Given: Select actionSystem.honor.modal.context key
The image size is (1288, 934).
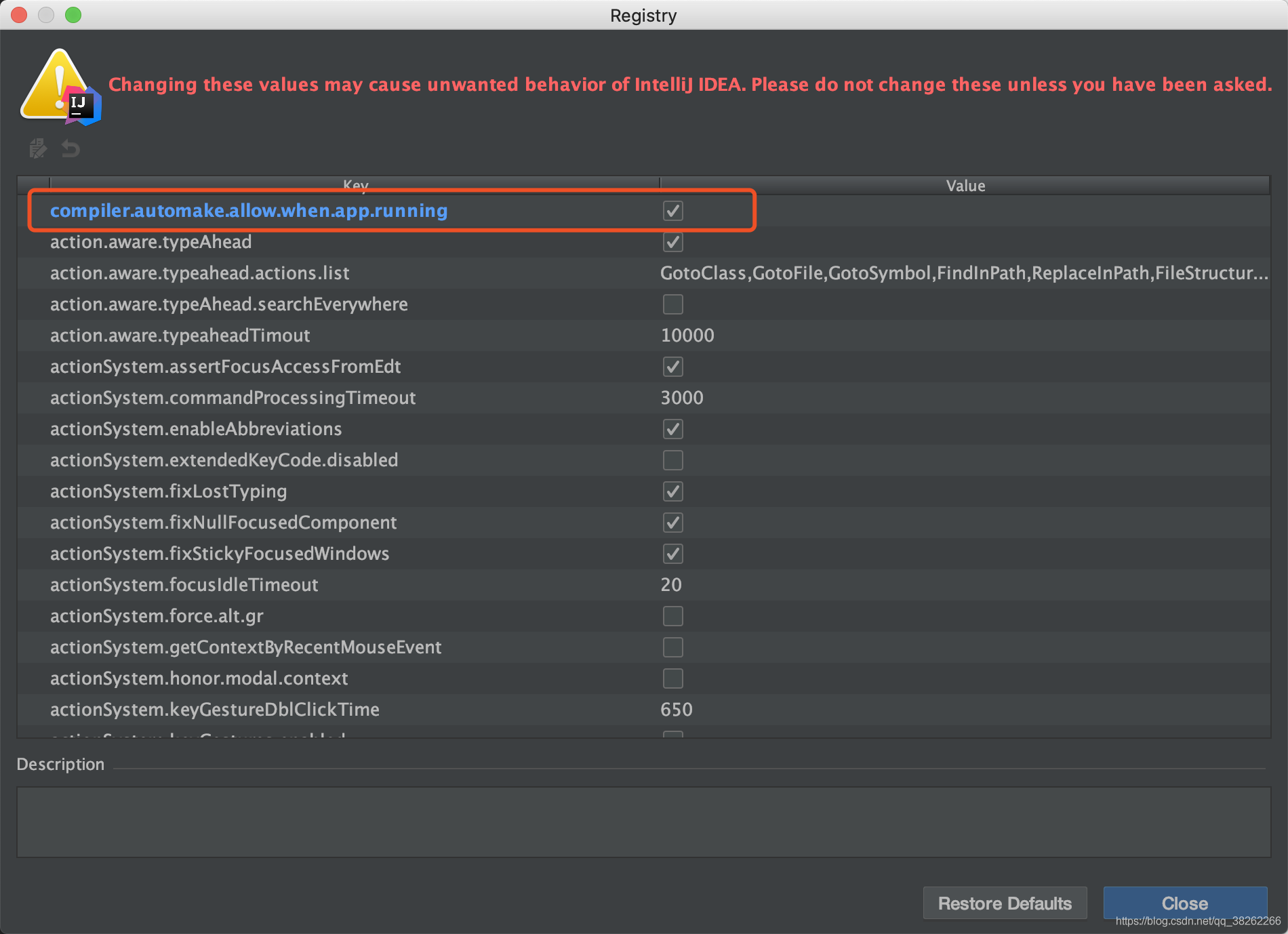Looking at the screenshot, I should (x=199, y=678).
